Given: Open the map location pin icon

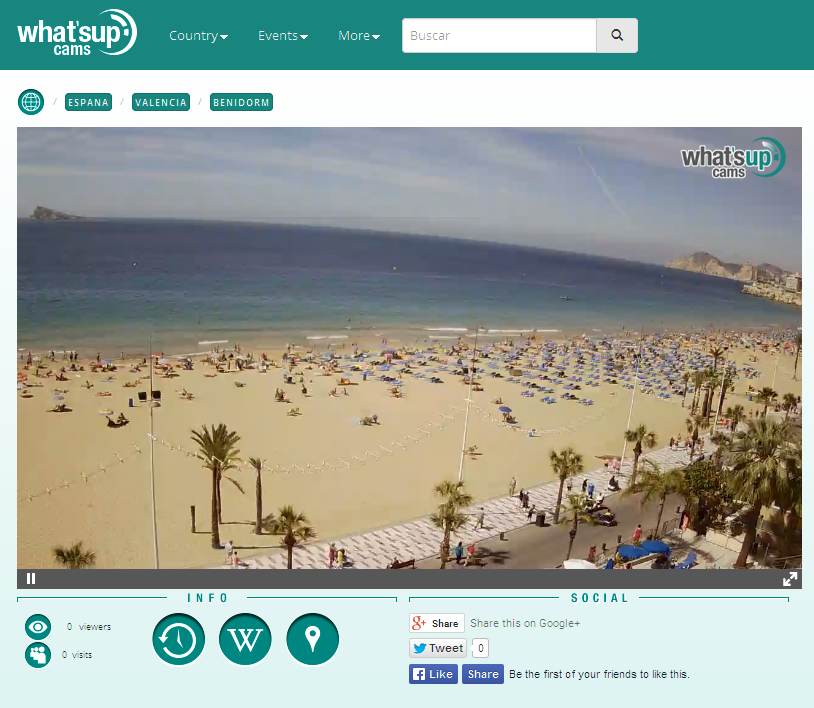Looking at the screenshot, I should (313, 639).
